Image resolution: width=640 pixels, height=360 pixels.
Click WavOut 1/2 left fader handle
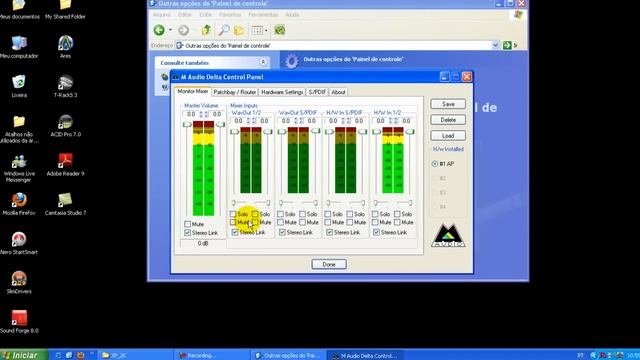click(x=234, y=131)
